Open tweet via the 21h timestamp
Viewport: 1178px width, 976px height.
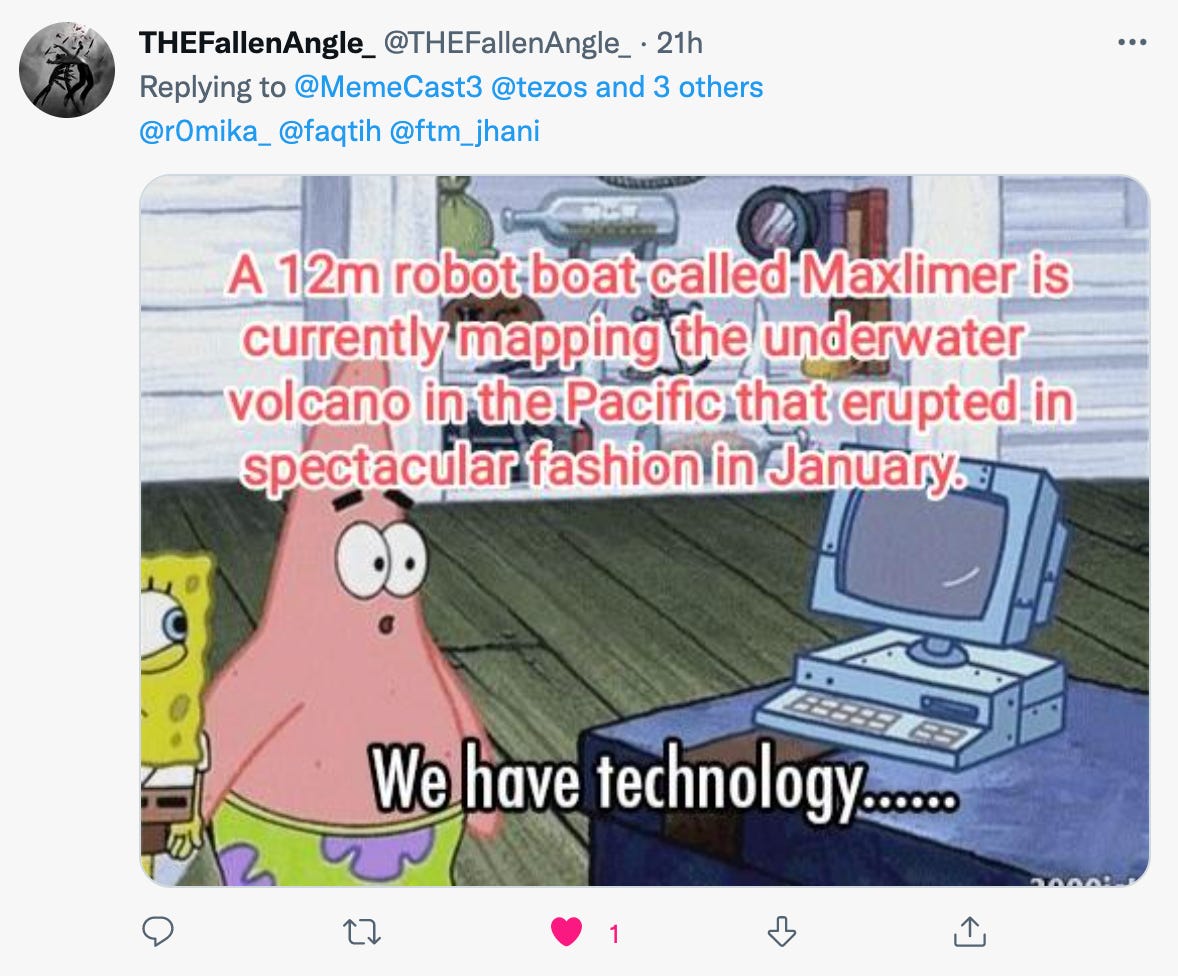pos(679,43)
